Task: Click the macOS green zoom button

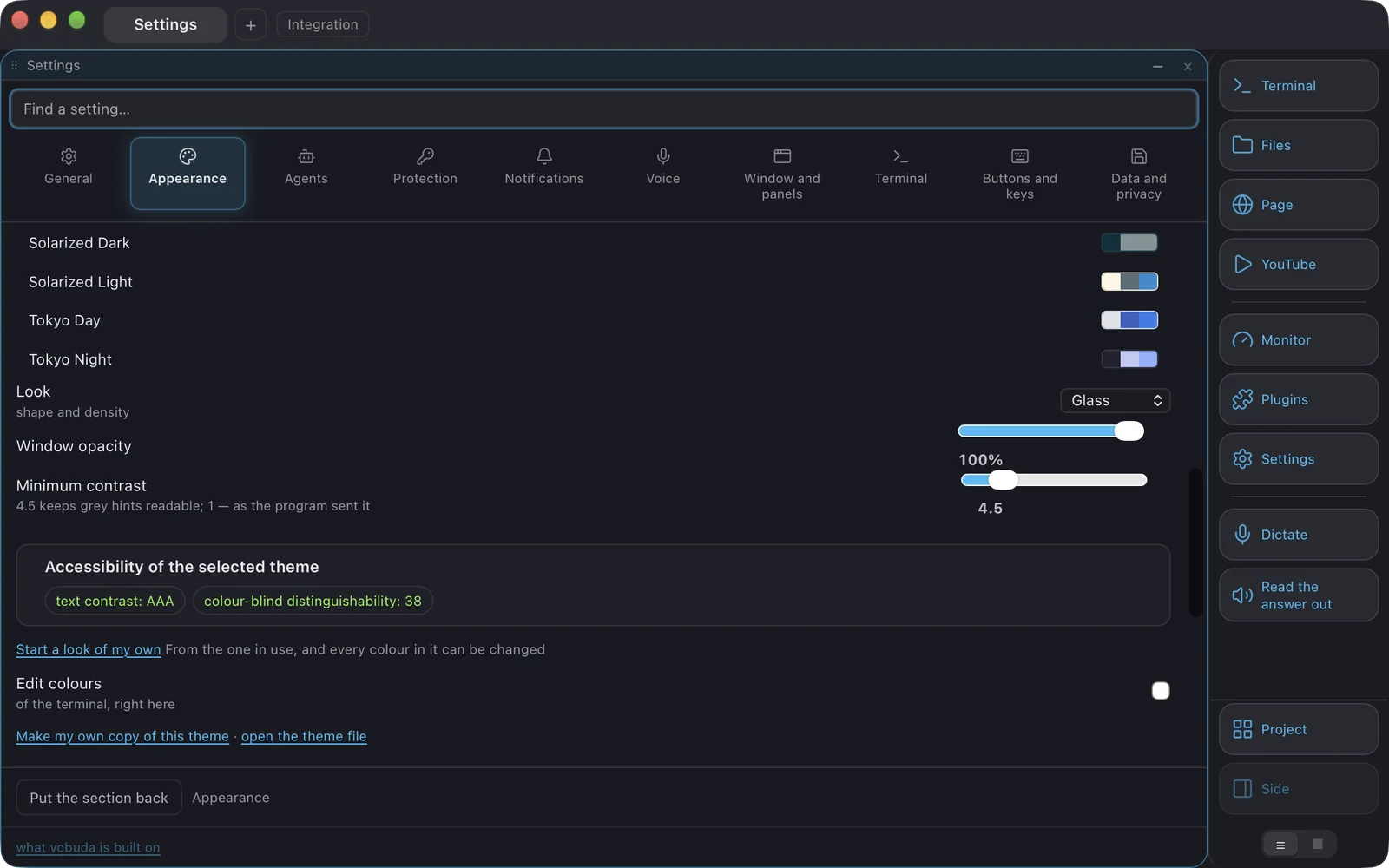Action: (77, 20)
